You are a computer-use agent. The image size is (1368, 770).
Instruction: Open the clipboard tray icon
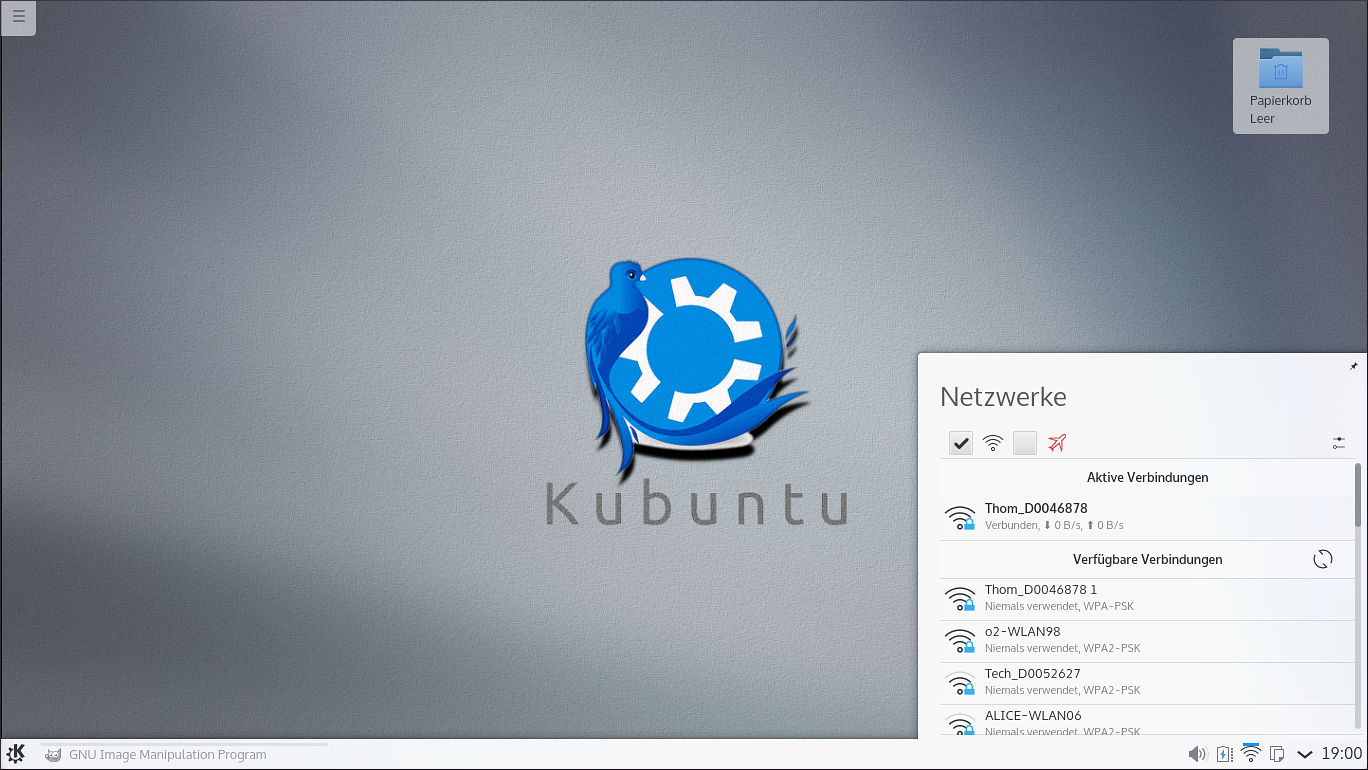(x=1277, y=754)
